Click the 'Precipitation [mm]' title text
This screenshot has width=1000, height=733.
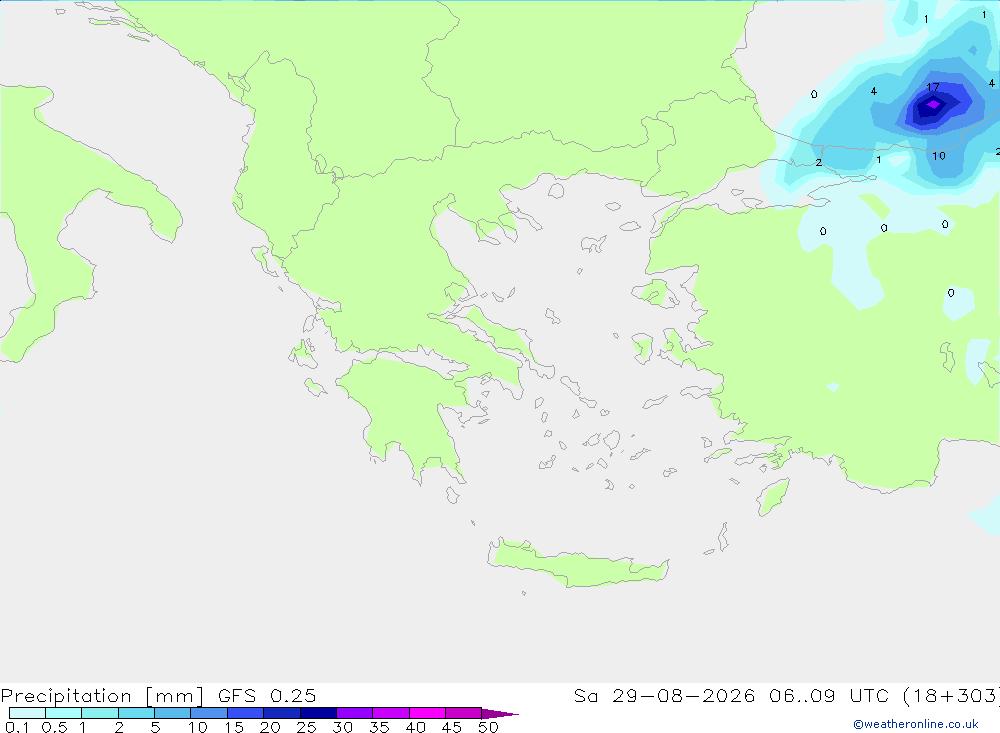click(x=102, y=696)
